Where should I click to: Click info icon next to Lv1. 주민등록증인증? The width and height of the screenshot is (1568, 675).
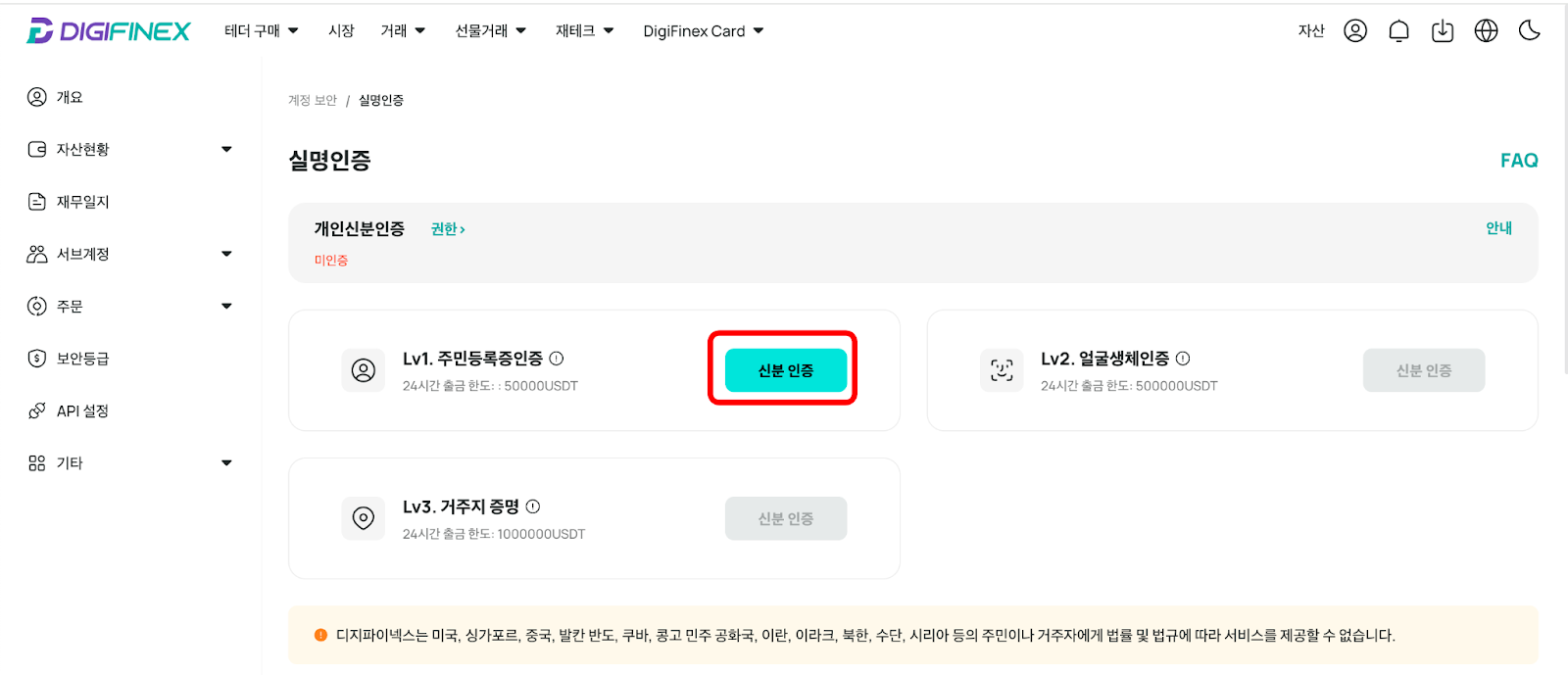[x=557, y=359]
